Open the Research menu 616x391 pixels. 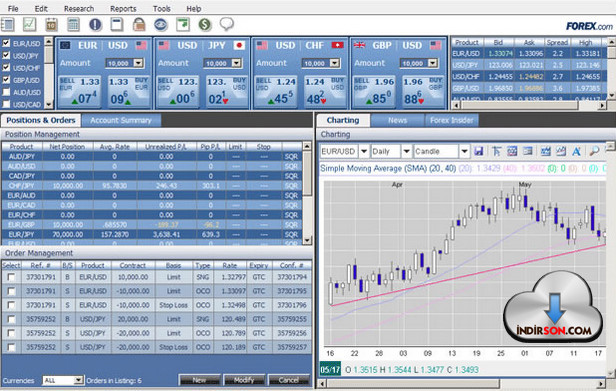pyautogui.click(x=79, y=8)
